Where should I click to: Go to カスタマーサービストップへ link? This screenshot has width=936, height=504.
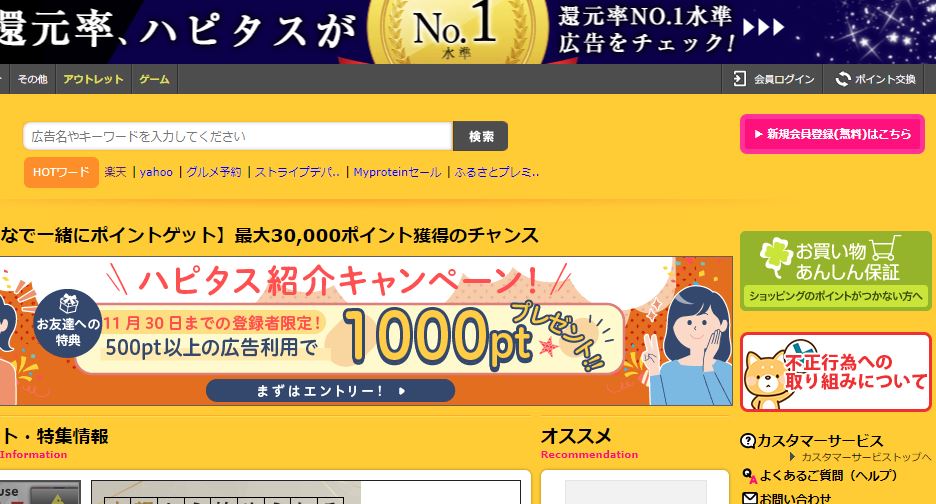866,457
